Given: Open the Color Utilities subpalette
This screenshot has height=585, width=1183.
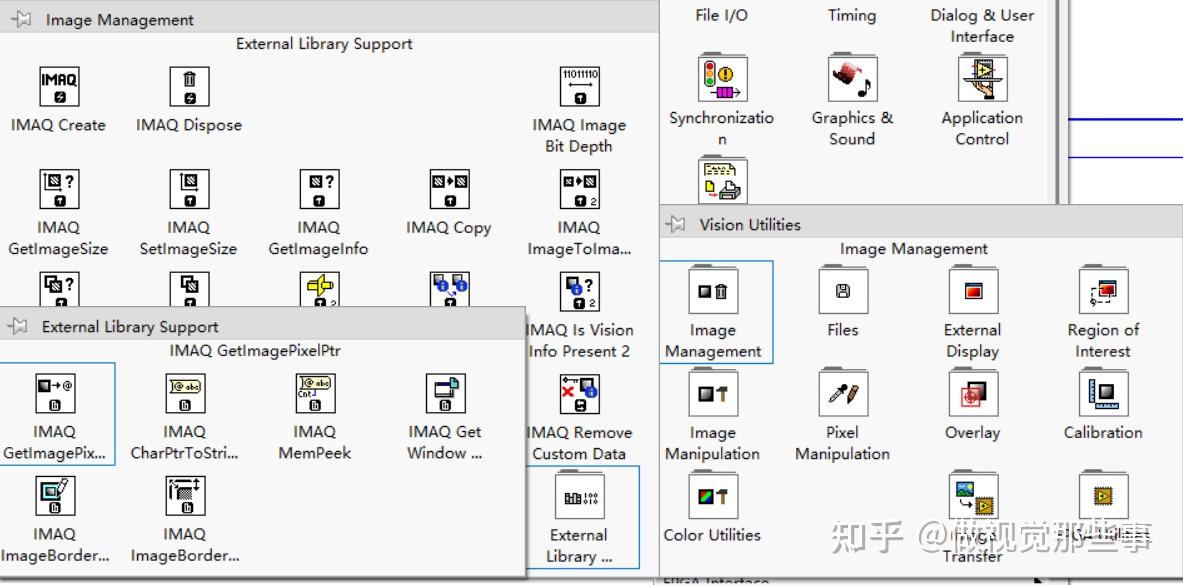Looking at the screenshot, I should point(712,496).
